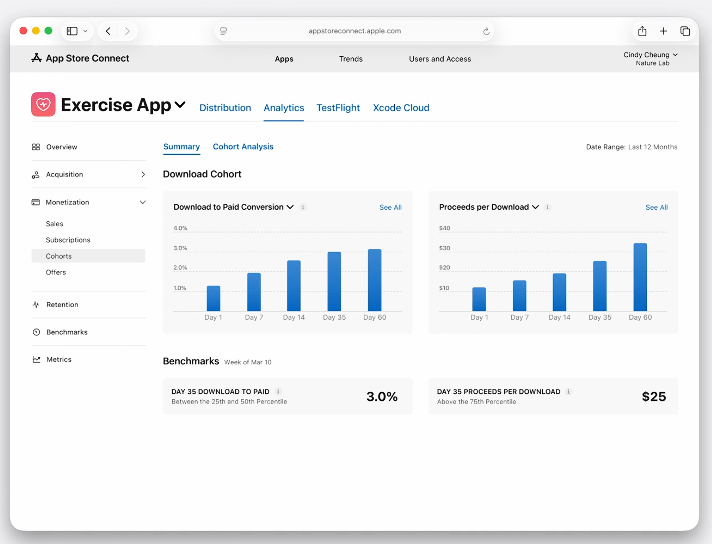Viewport: 712px width, 544px height.
Task: Go back with the browser back arrow
Action: (x=108, y=31)
